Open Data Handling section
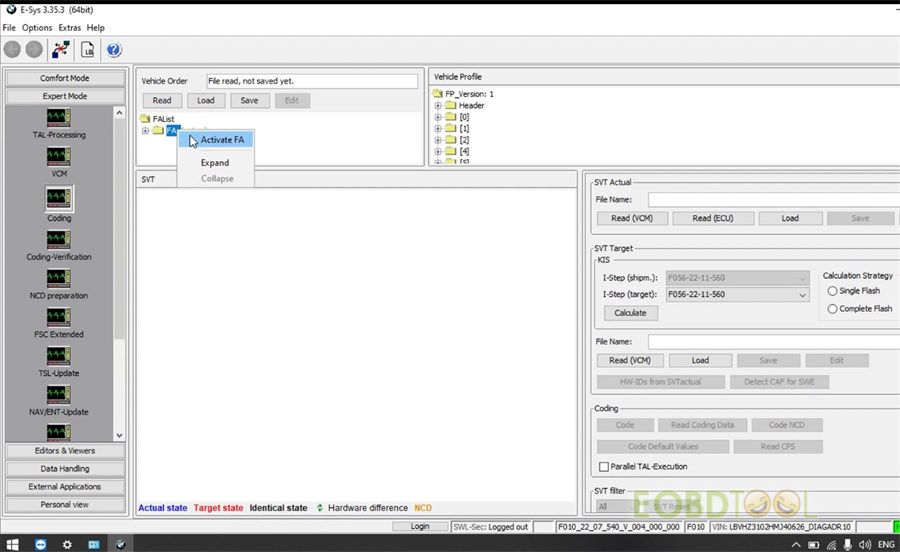This screenshot has height=552, width=900. click(x=65, y=469)
